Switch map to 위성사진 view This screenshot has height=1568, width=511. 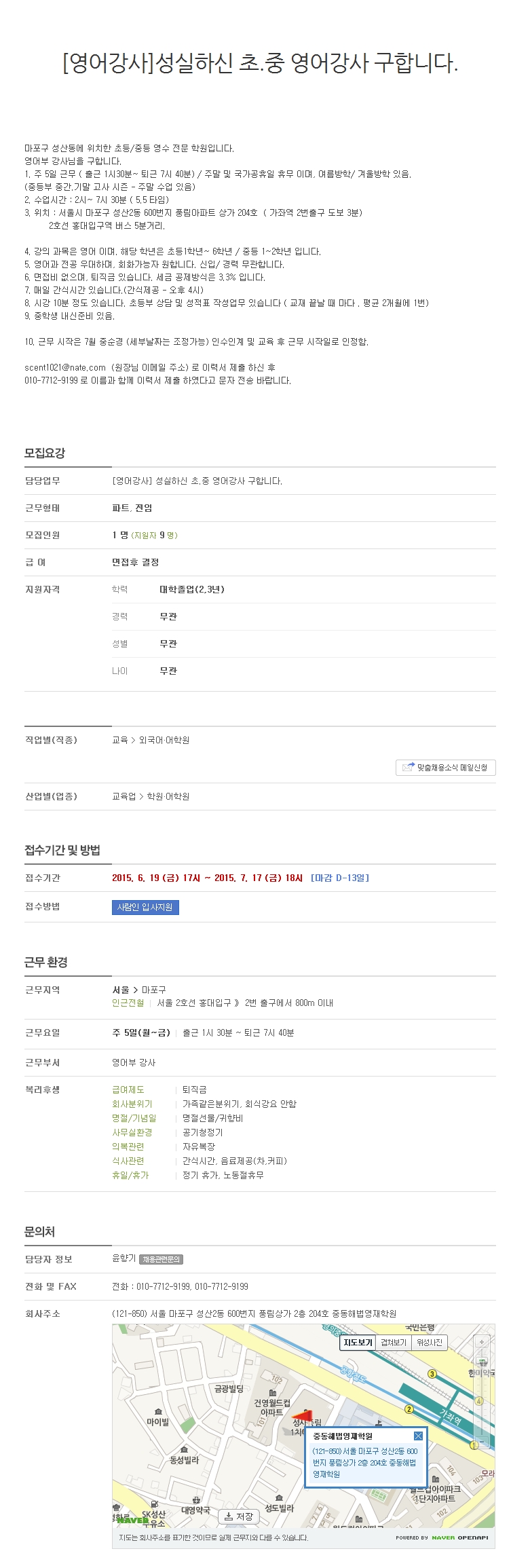coord(430,1342)
